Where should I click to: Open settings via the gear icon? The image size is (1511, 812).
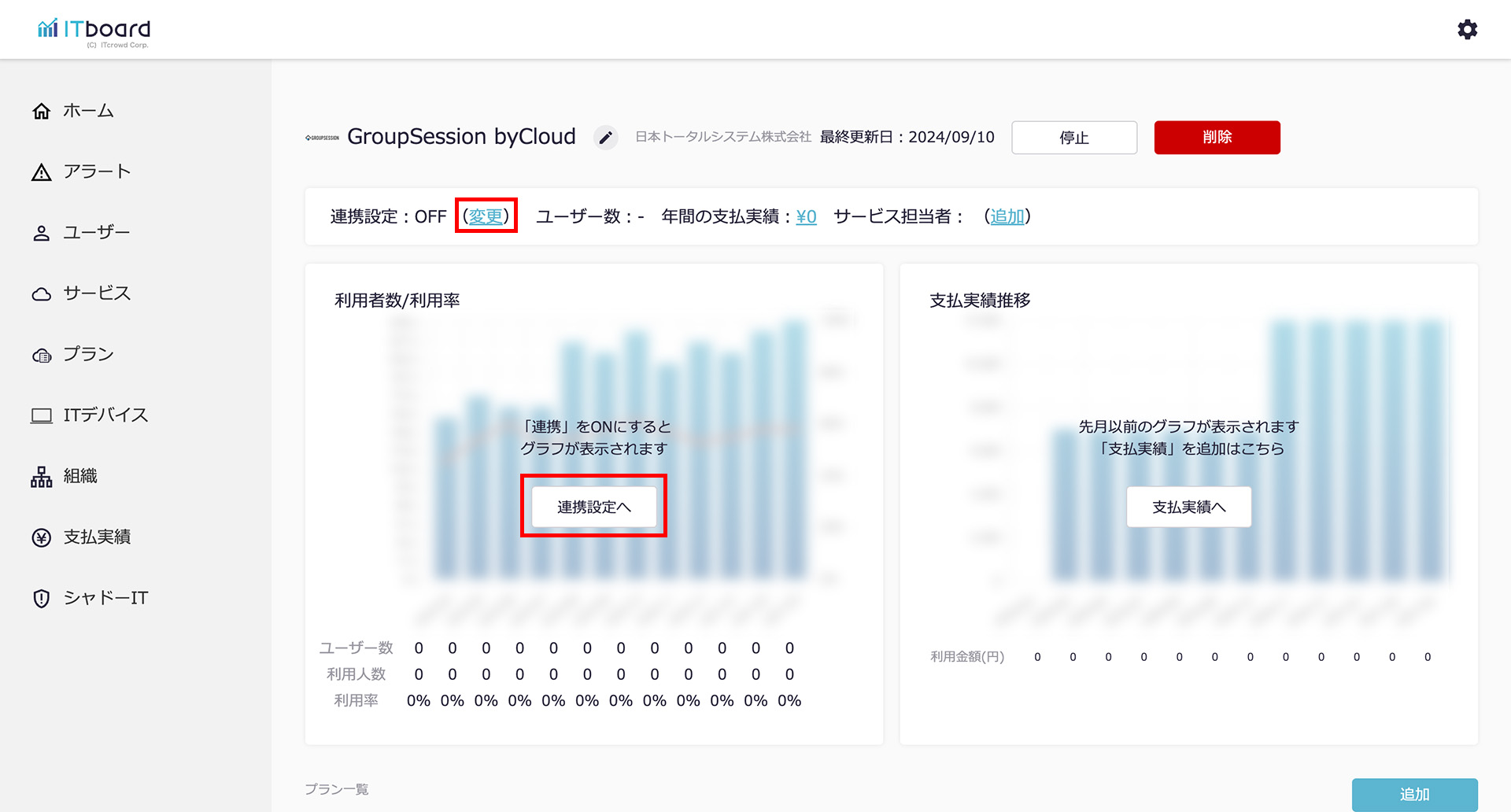(1467, 30)
